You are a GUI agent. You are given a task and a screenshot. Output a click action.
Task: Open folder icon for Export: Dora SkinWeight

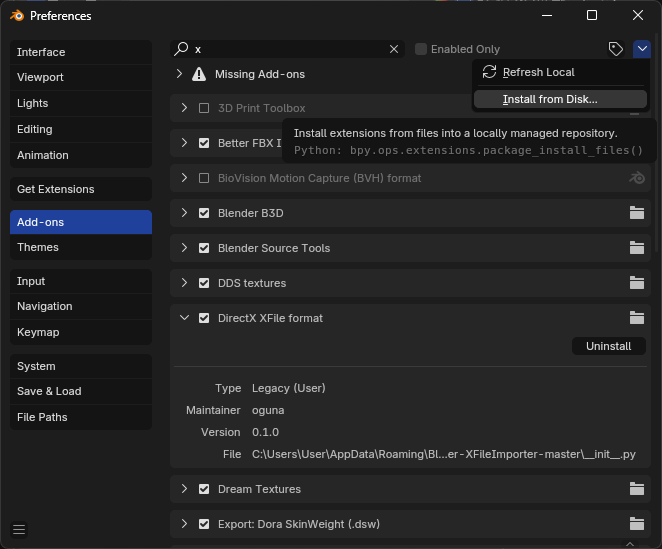coord(637,524)
